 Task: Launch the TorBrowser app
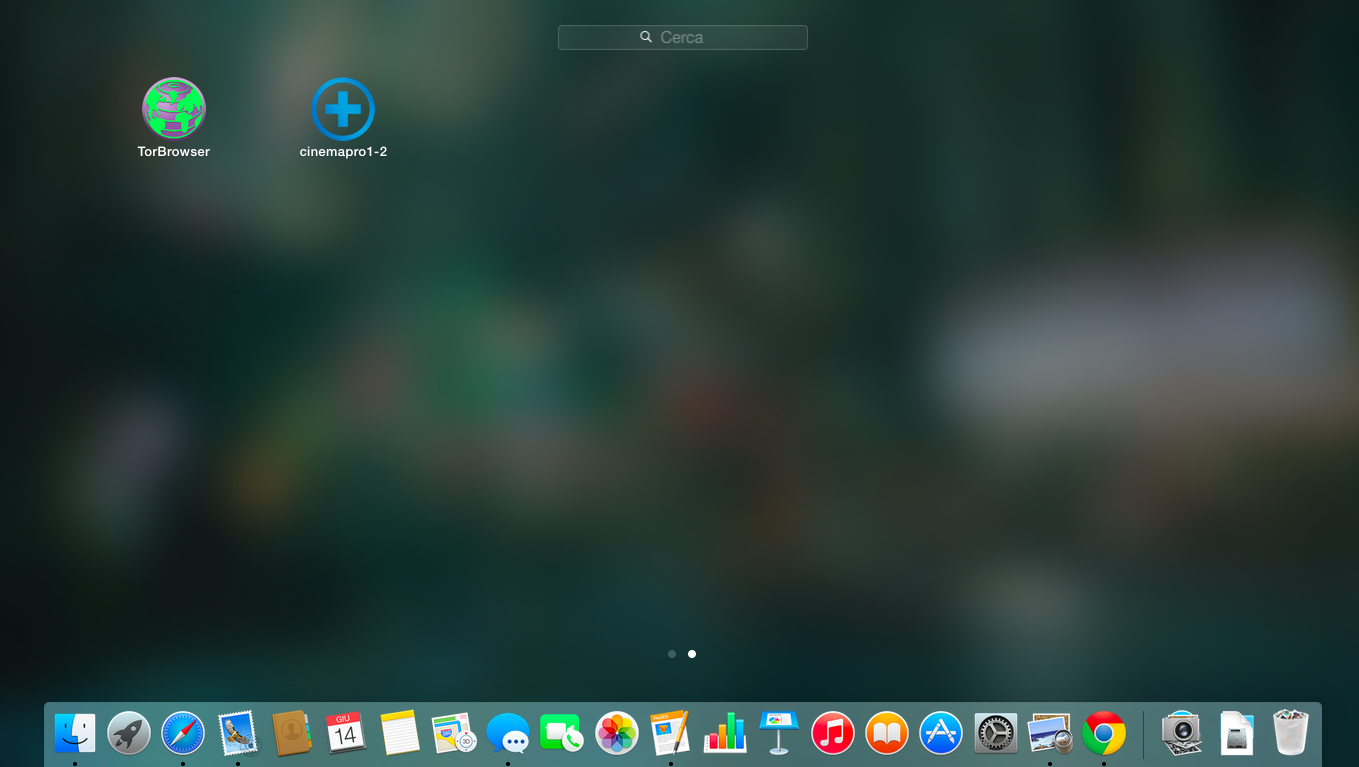(x=174, y=109)
